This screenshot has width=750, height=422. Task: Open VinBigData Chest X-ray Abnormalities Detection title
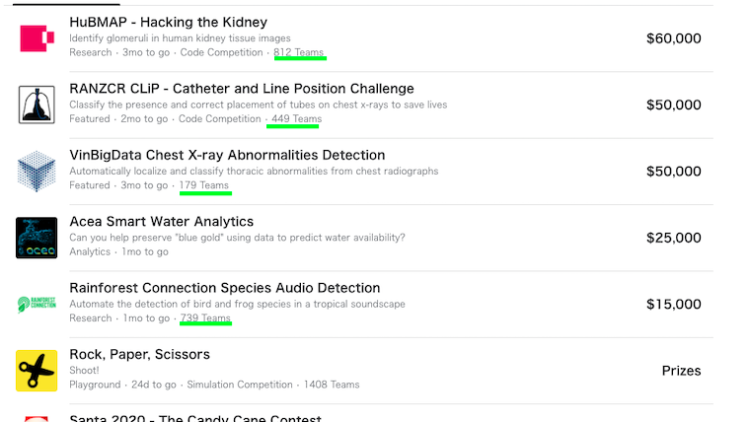pos(227,155)
